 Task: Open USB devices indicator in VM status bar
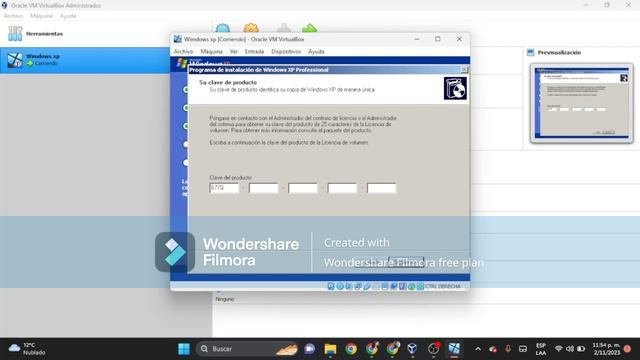(367, 286)
